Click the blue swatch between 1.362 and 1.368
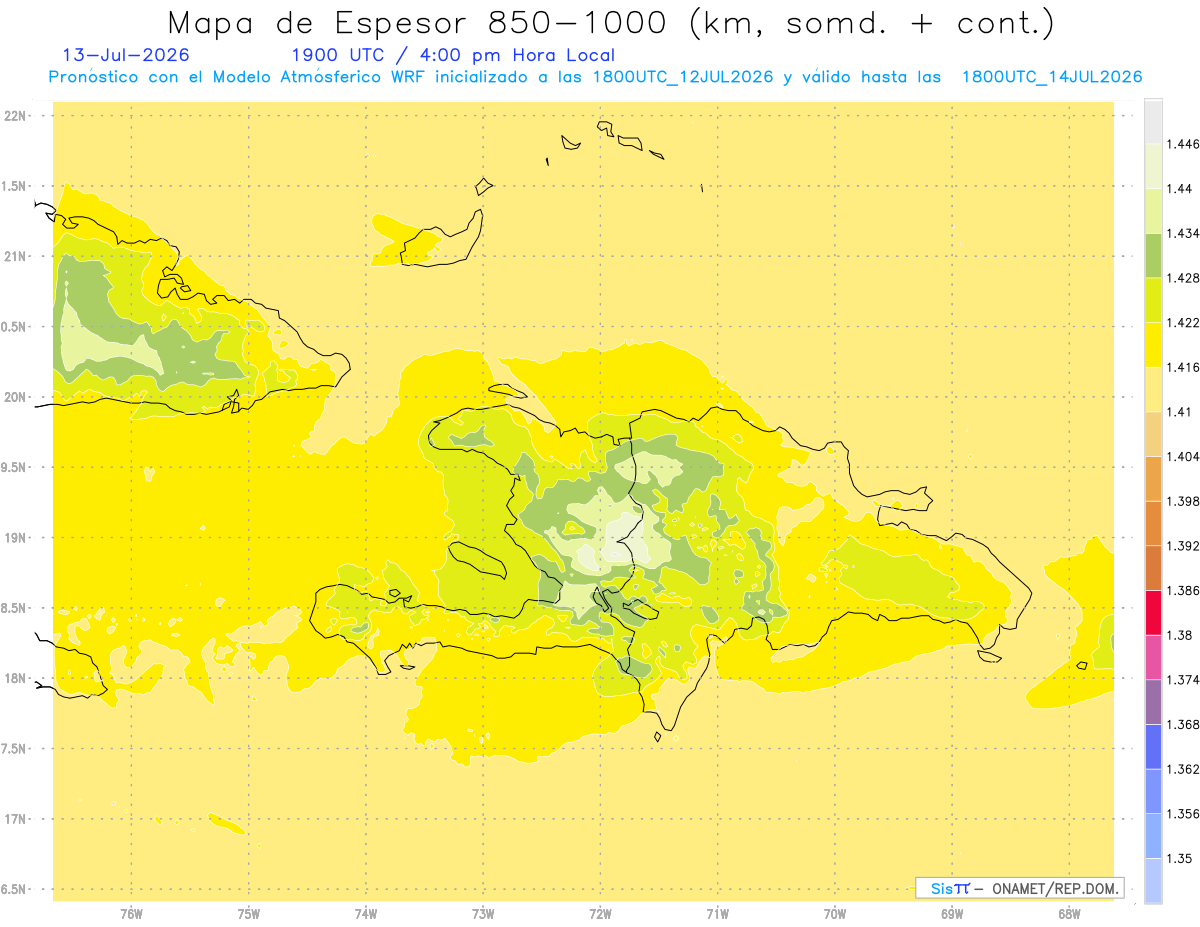This screenshot has height=927, width=1200. pos(1153,746)
